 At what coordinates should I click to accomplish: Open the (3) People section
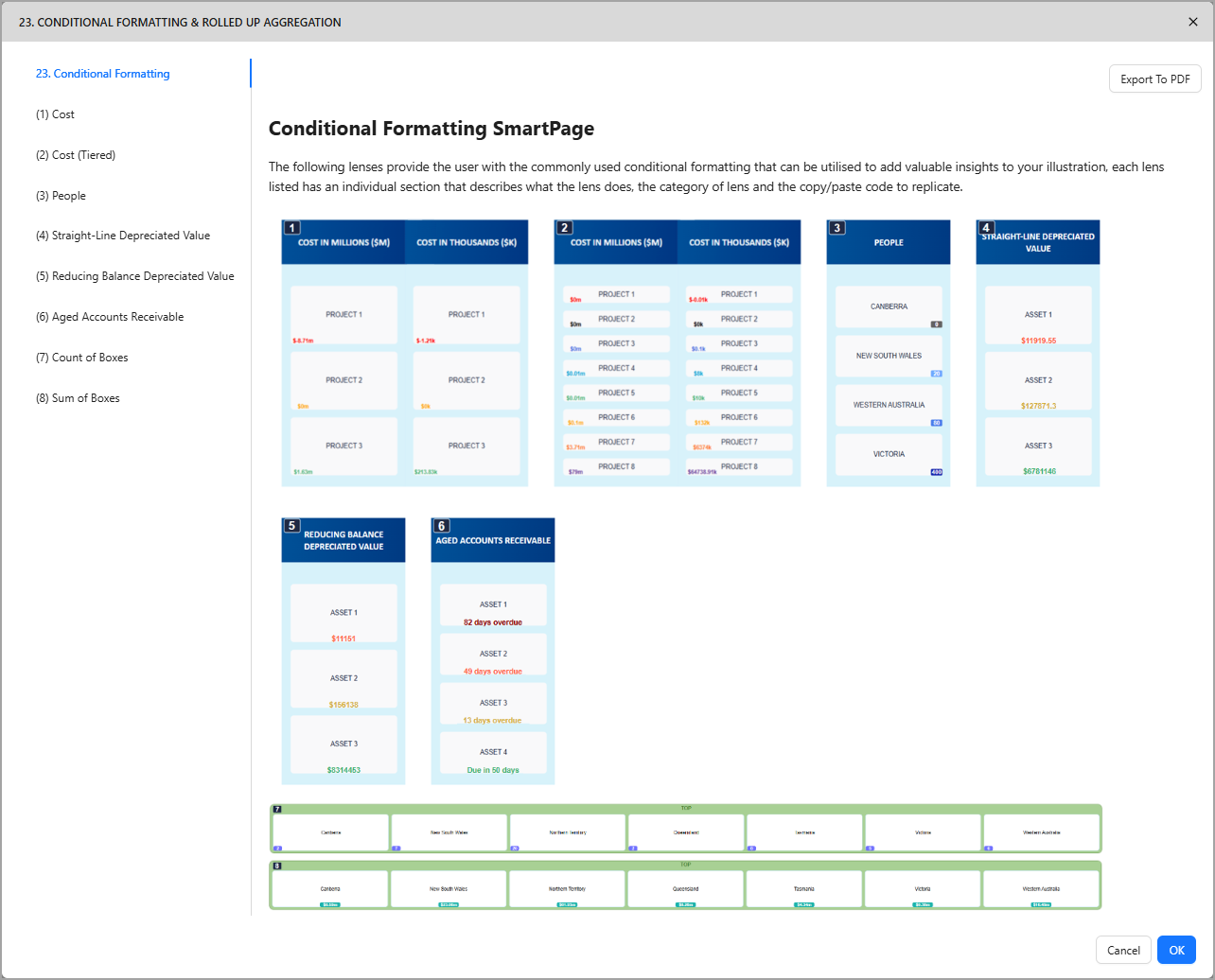click(x=61, y=196)
